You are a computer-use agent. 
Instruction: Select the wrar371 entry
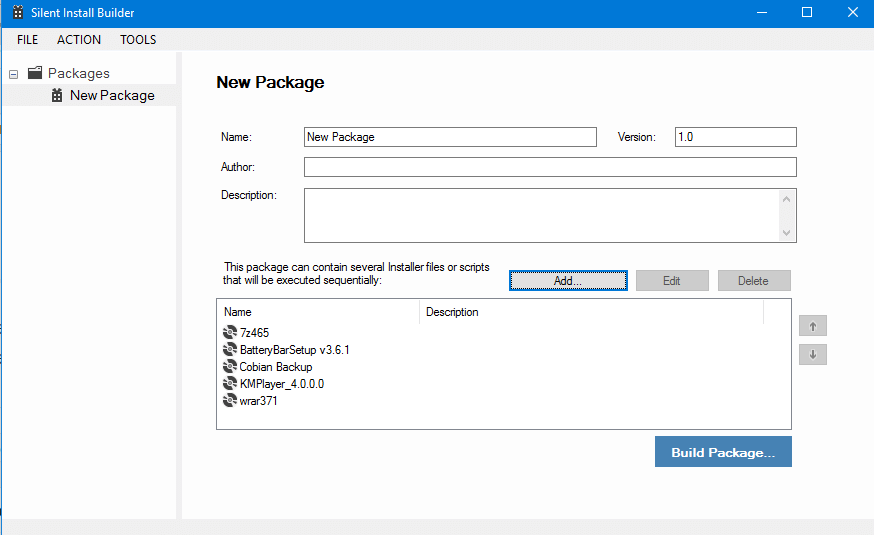[258, 401]
